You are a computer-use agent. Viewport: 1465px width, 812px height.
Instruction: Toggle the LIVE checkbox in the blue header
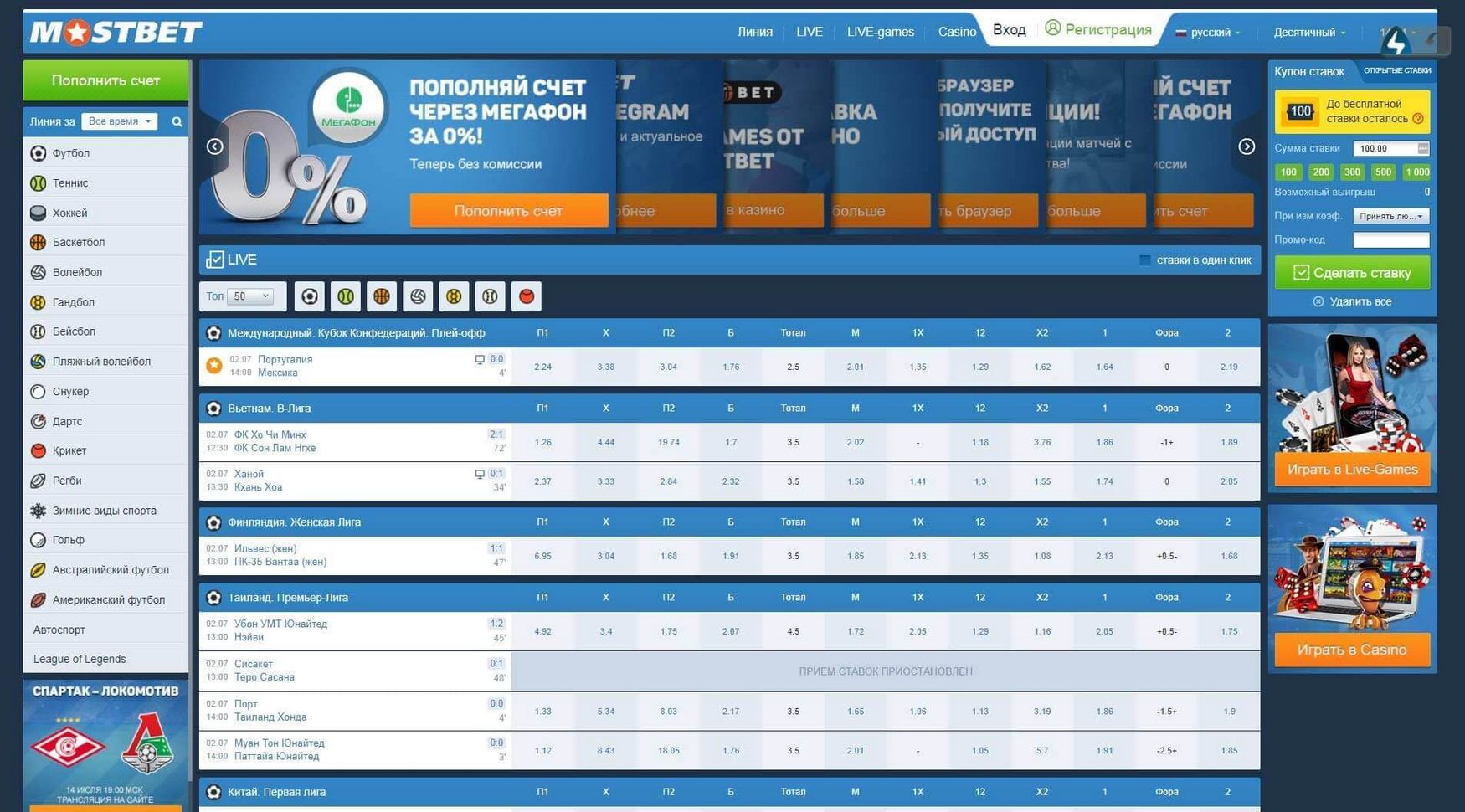pos(215,260)
